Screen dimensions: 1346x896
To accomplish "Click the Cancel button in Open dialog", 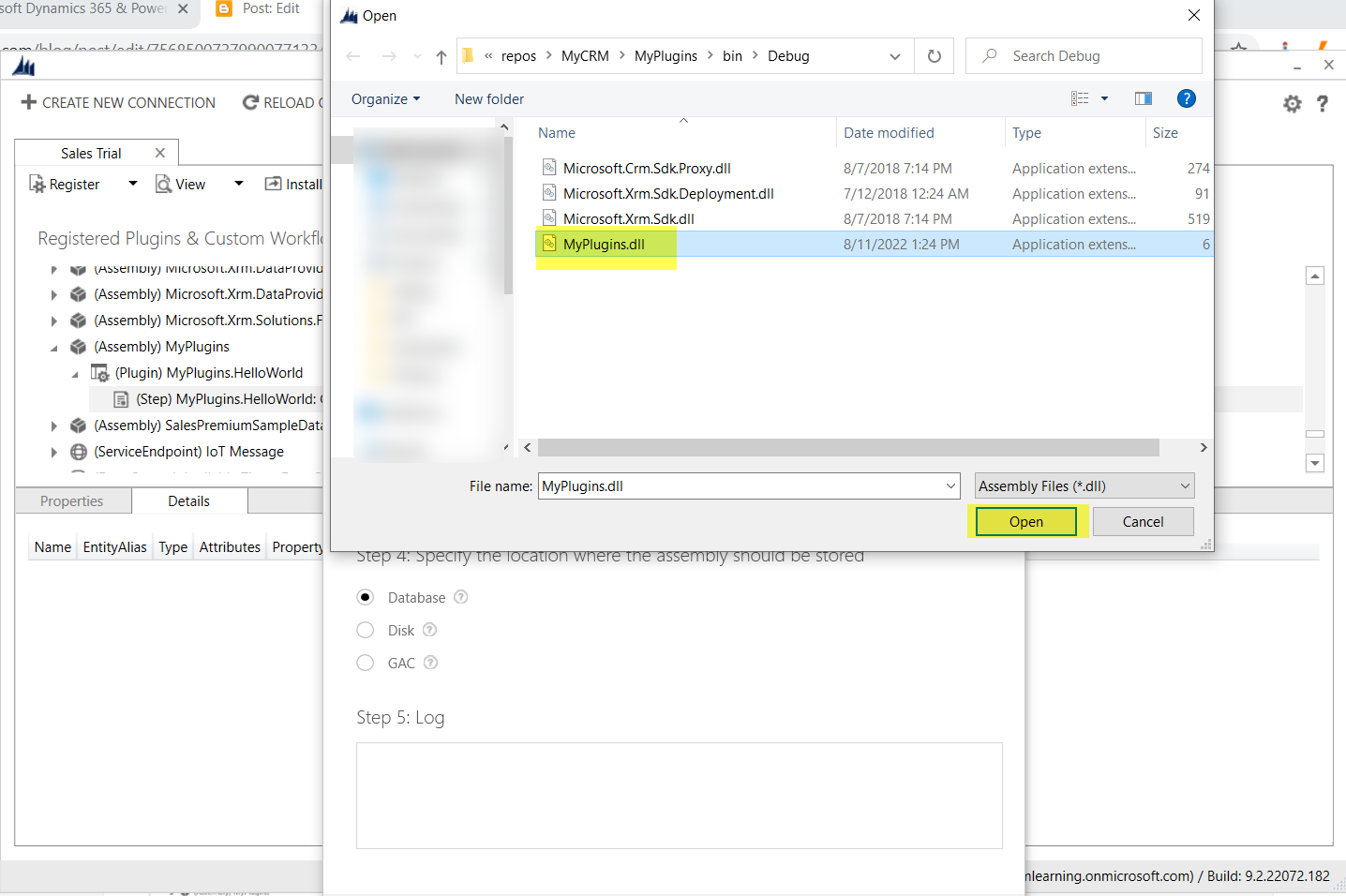I will [1144, 522].
